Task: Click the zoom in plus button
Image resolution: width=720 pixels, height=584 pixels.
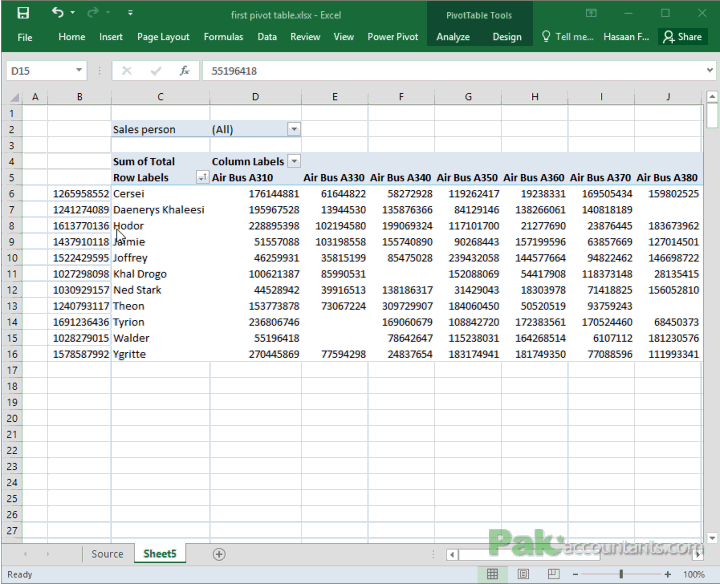Action: [x=668, y=574]
